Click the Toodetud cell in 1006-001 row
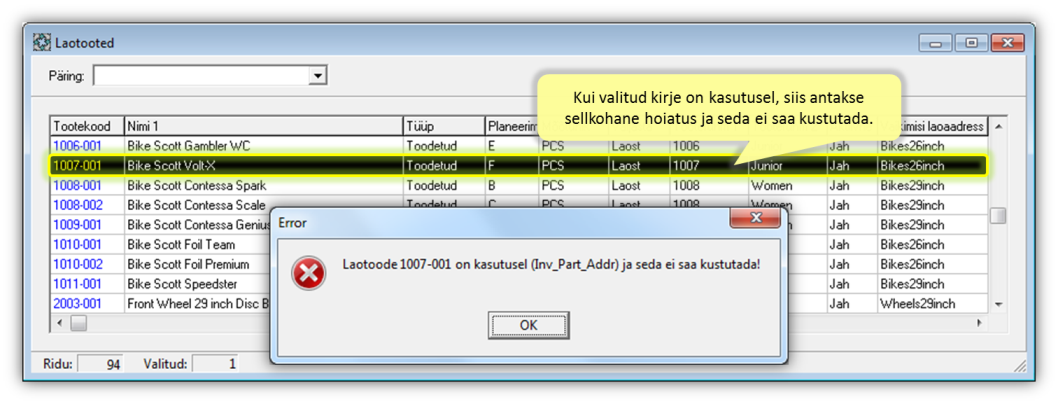This screenshot has width=1058, height=404. coord(443,145)
